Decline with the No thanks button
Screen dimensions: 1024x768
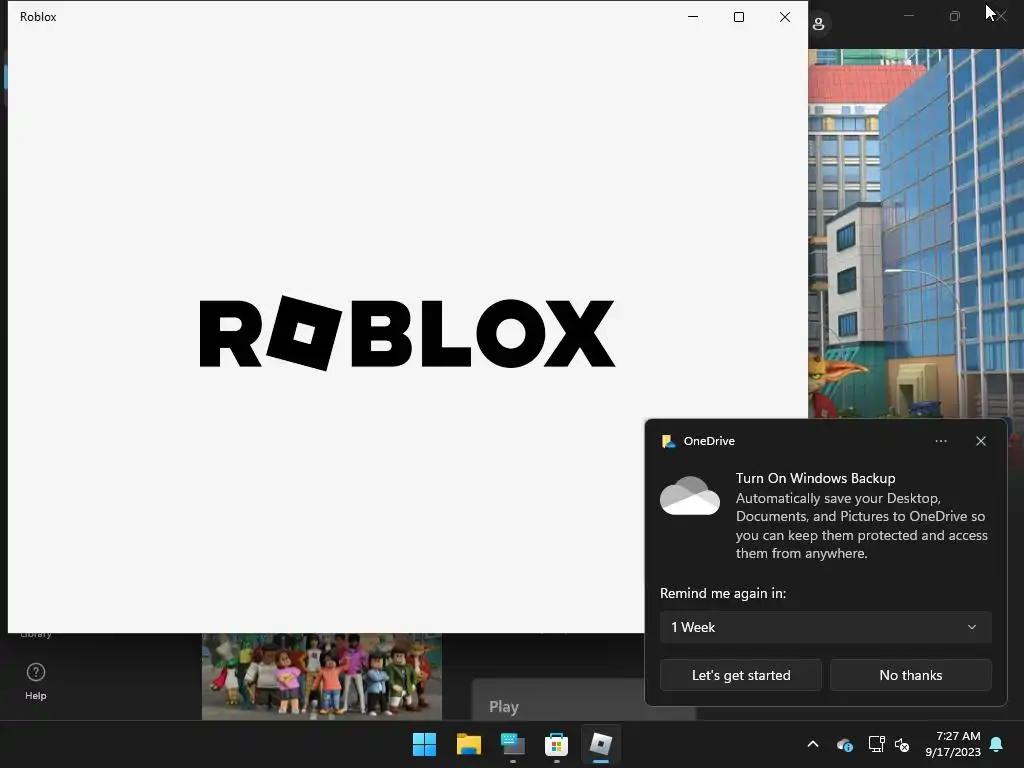point(910,675)
